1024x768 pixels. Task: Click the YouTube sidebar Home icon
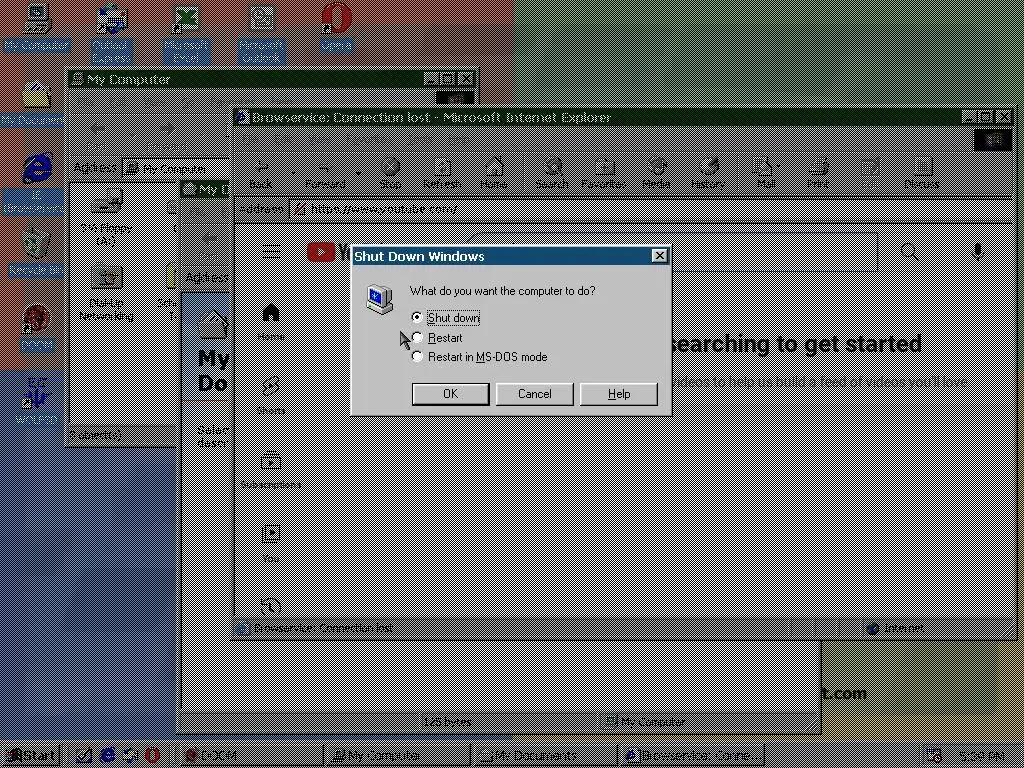click(x=271, y=313)
